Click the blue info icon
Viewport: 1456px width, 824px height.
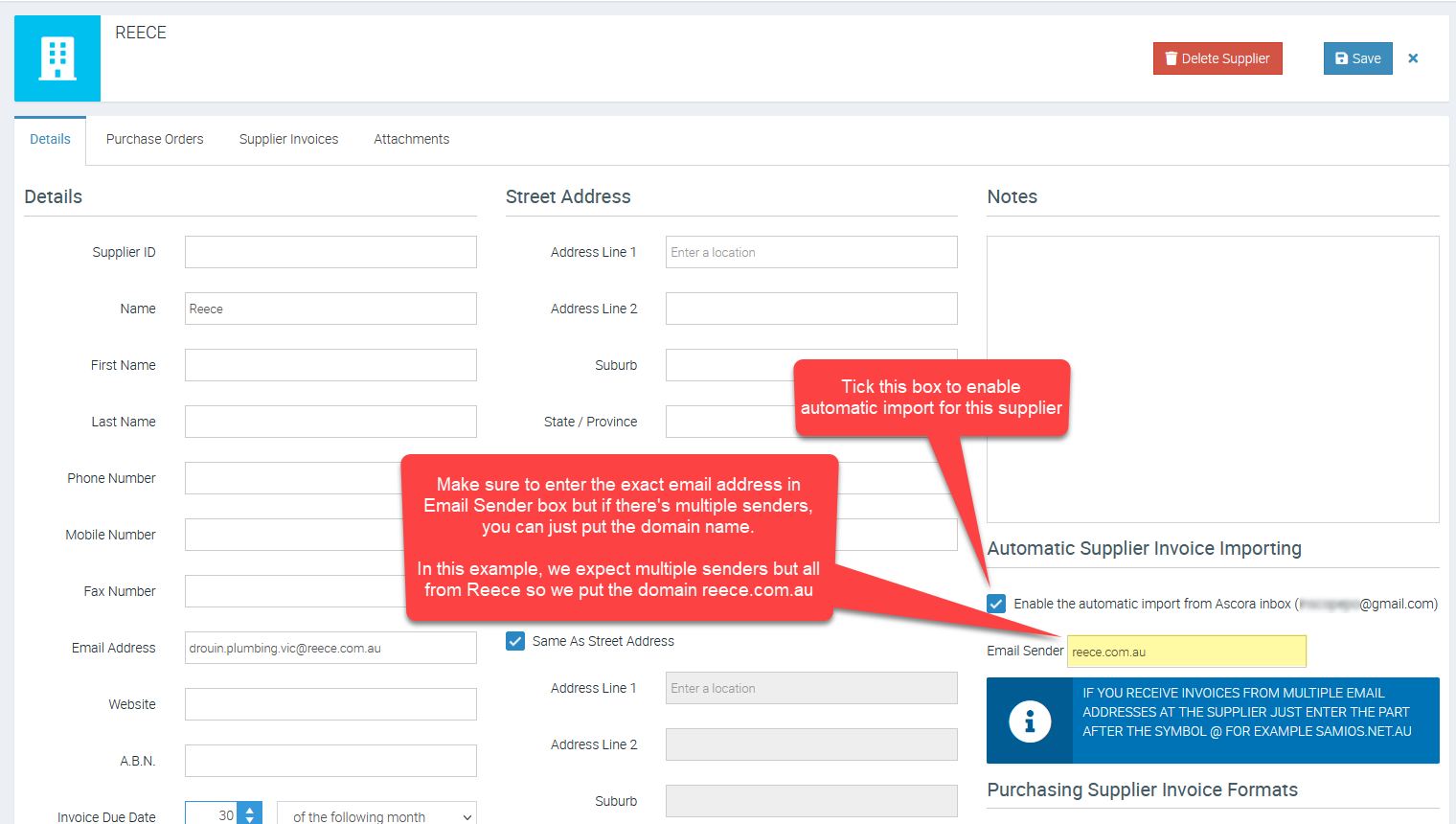click(x=1030, y=721)
